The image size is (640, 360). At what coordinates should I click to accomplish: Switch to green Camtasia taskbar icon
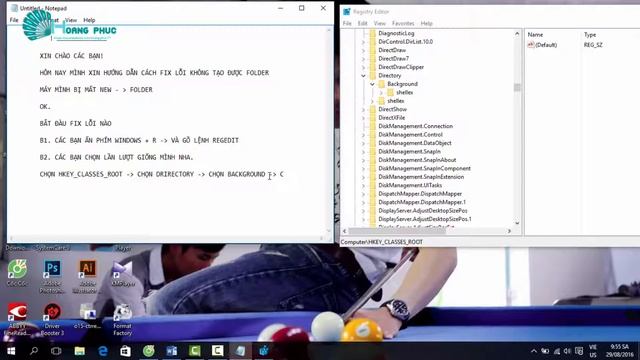[x=194, y=351]
